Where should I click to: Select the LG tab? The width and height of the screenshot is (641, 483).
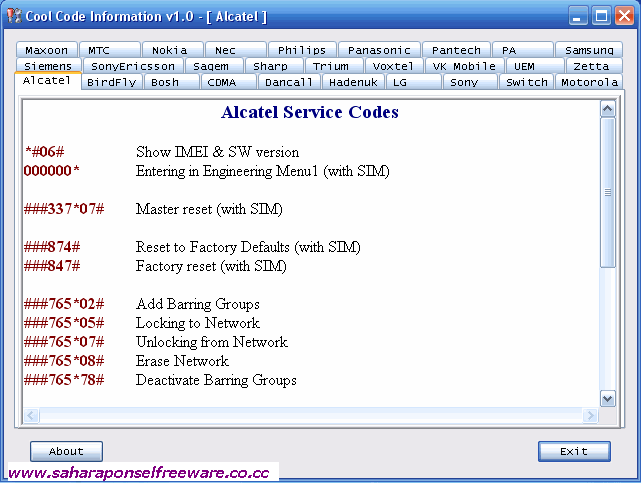click(x=414, y=82)
